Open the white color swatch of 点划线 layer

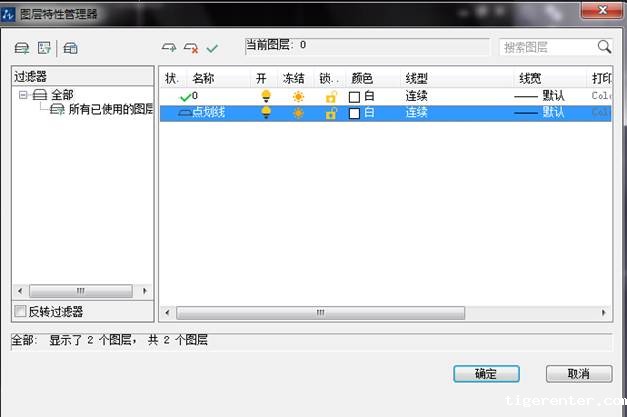[354, 114]
